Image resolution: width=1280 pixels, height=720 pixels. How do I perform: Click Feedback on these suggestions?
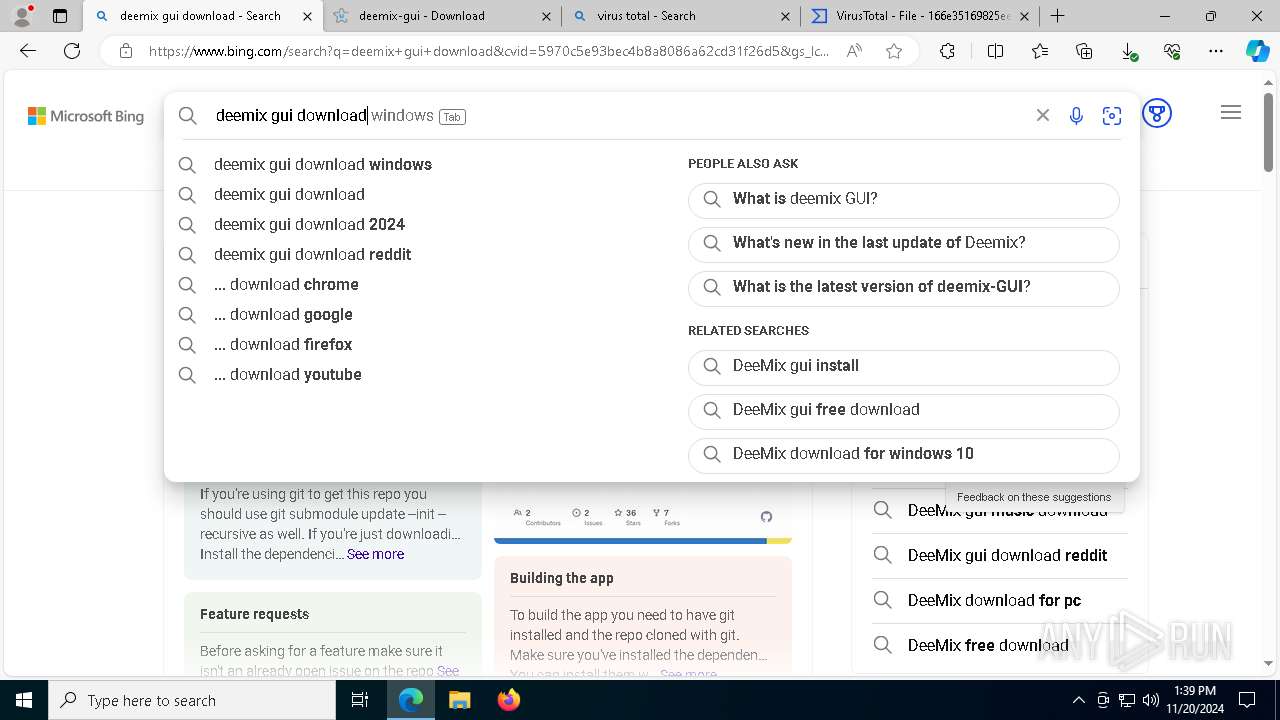[1034, 497]
